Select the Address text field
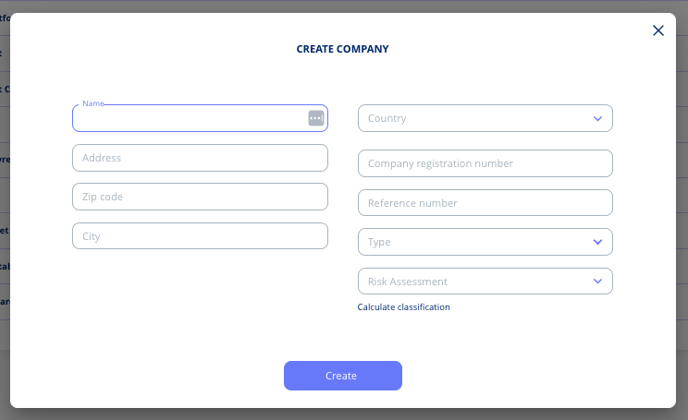Viewport: 688px width, 420px height. point(200,158)
